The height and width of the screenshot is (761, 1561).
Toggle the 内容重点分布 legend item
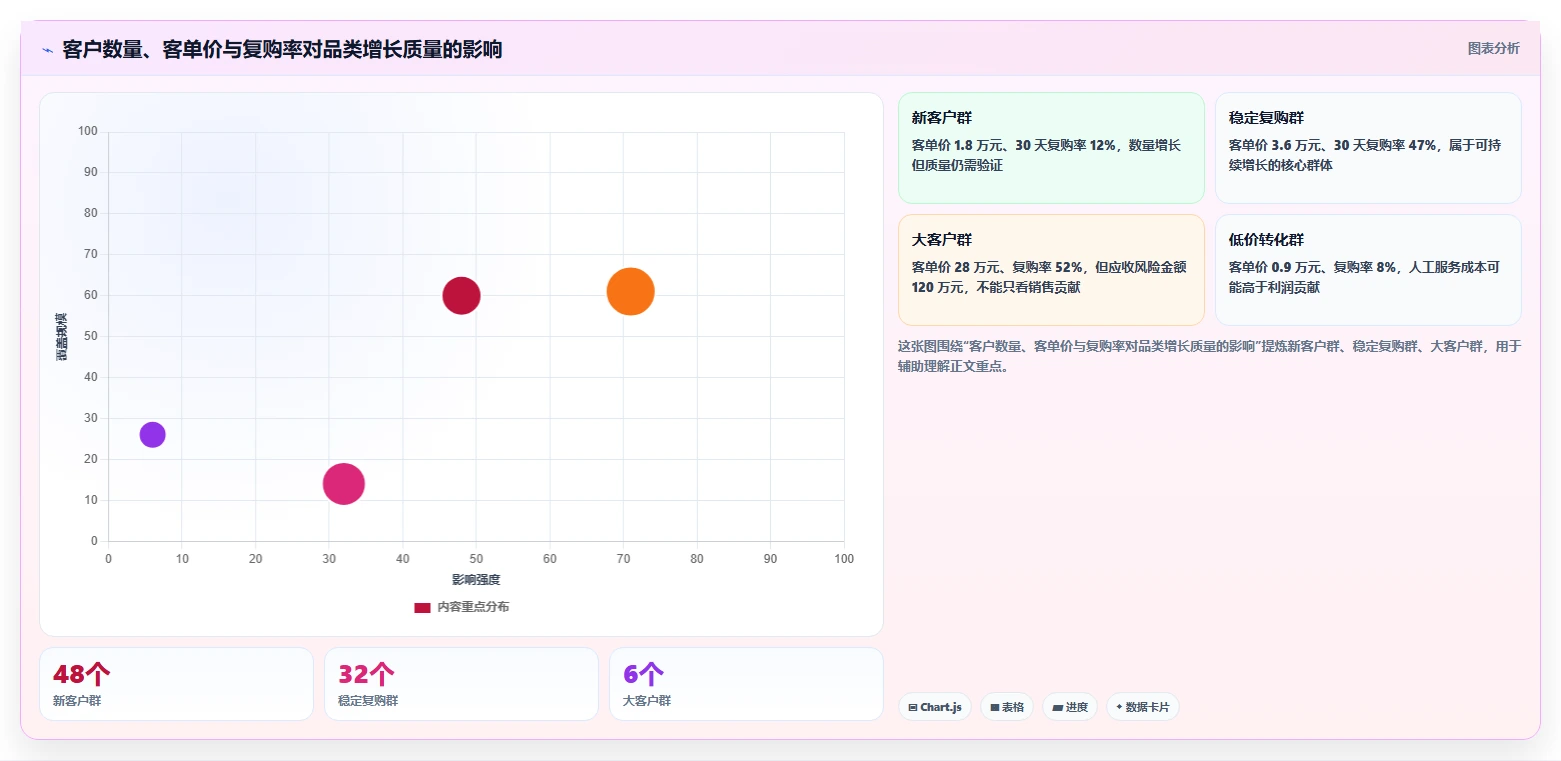(461, 607)
